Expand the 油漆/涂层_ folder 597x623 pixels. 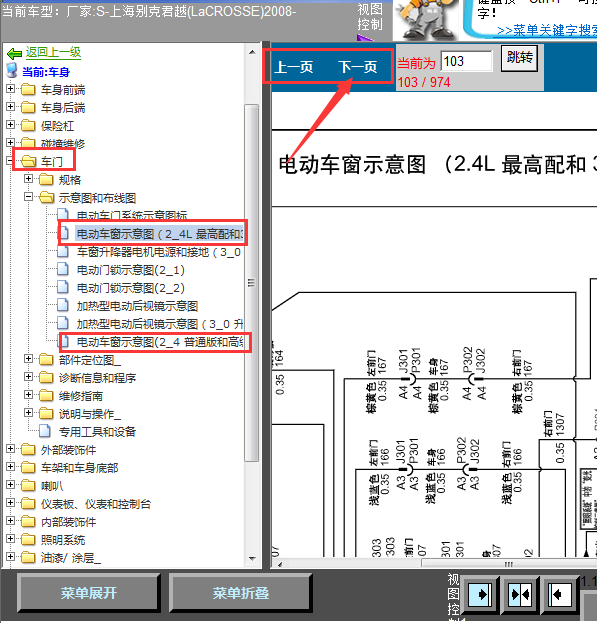10,556
